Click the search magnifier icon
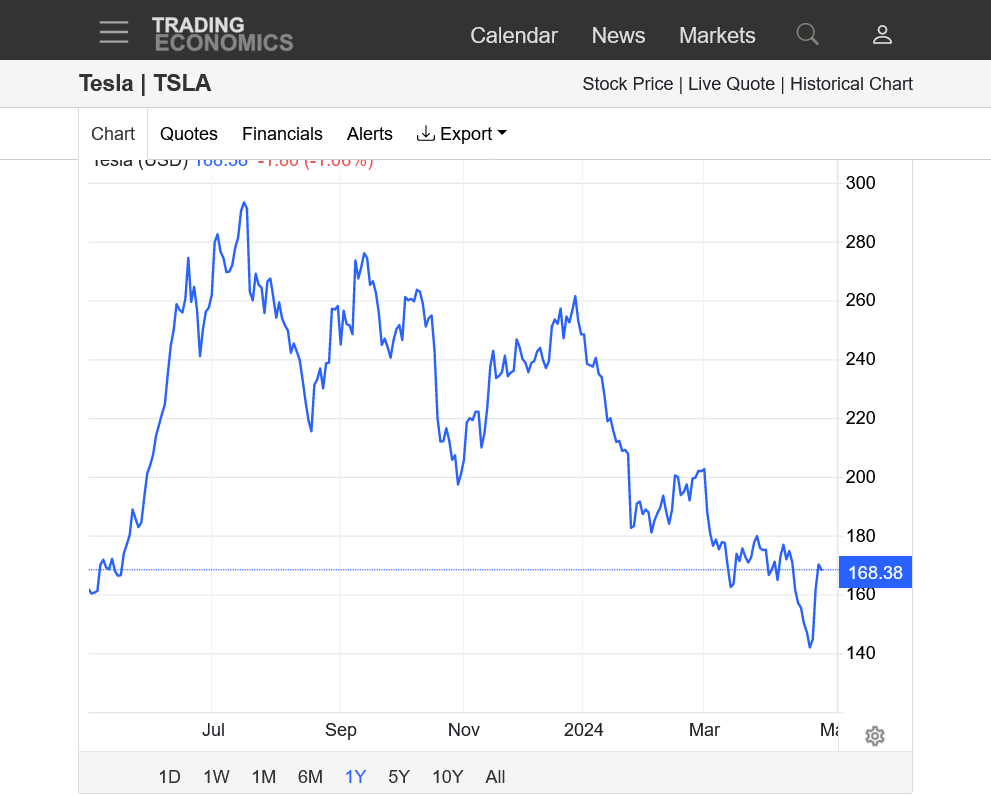Viewport: 991px width, 796px height. pyautogui.click(x=807, y=35)
